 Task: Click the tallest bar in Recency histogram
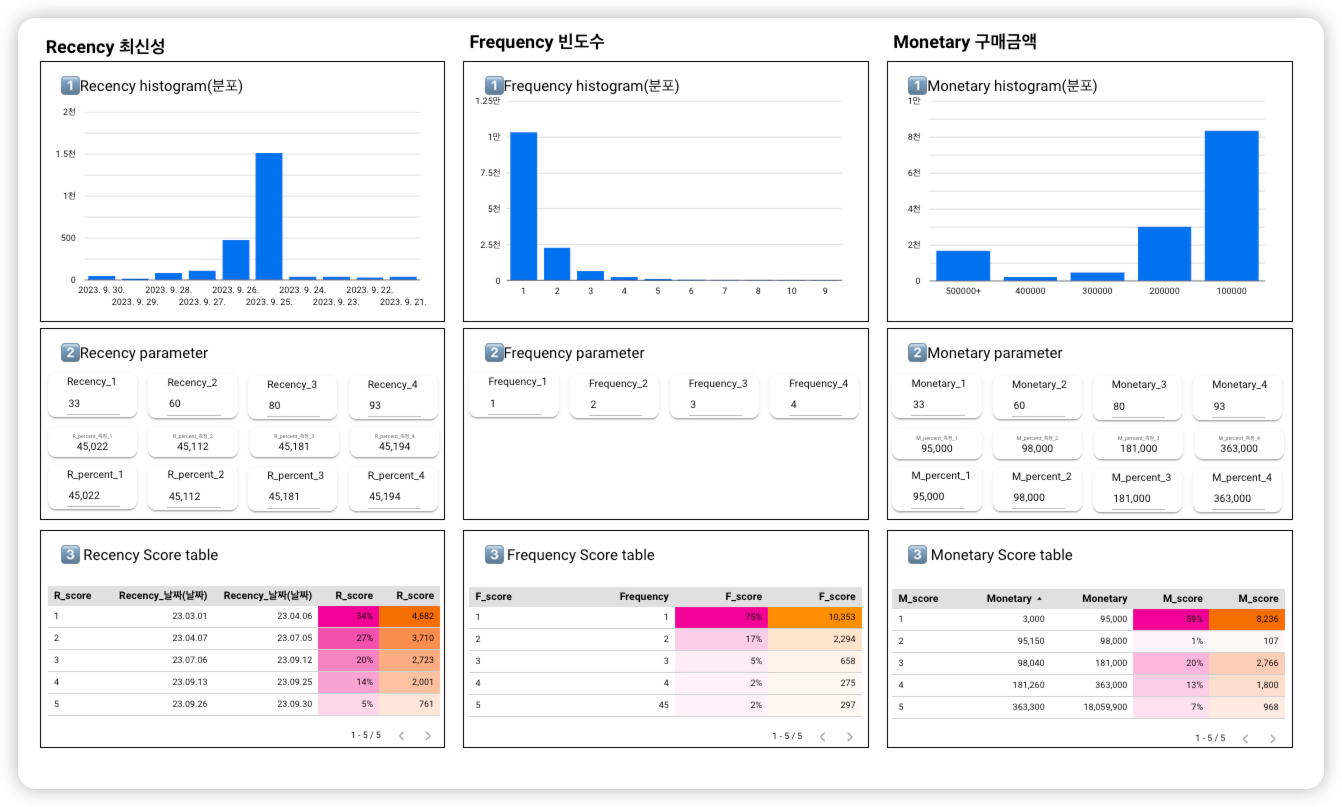pos(269,216)
